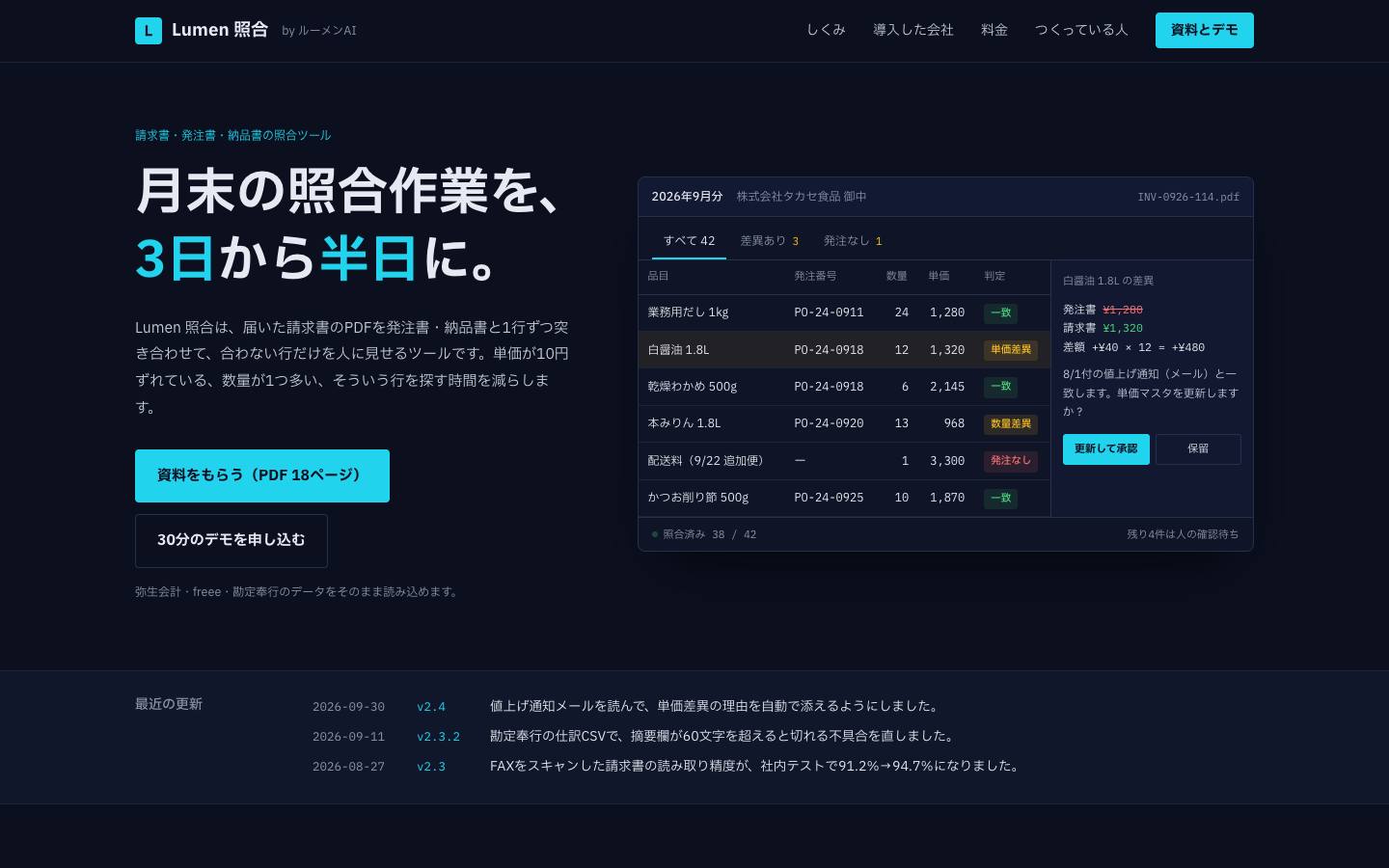Select the 白醤油 1.8L row

point(844,350)
